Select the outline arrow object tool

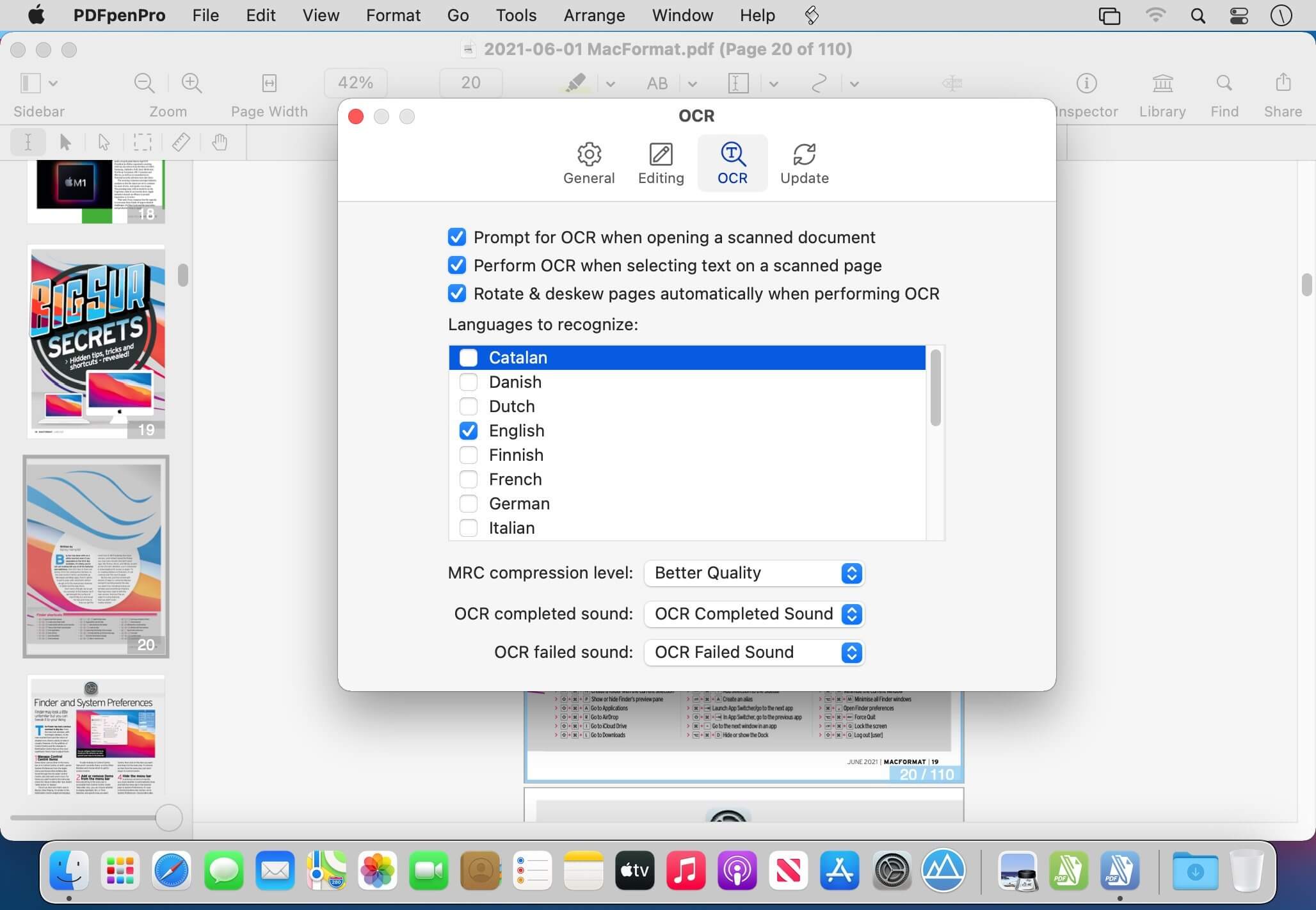(104, 142)
